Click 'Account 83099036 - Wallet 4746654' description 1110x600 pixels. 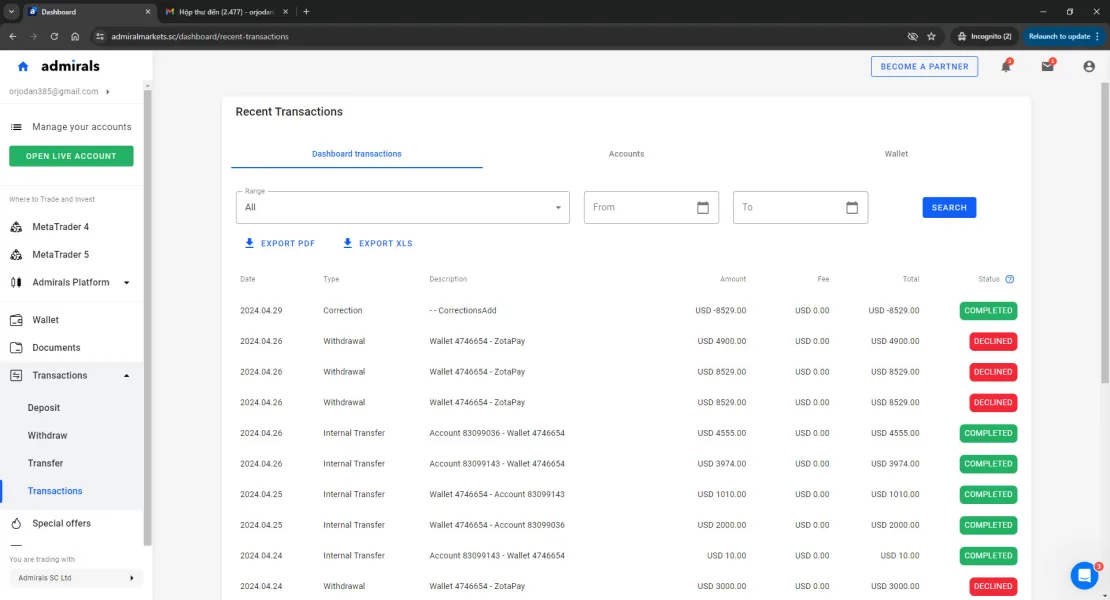[x=497, y=433]
